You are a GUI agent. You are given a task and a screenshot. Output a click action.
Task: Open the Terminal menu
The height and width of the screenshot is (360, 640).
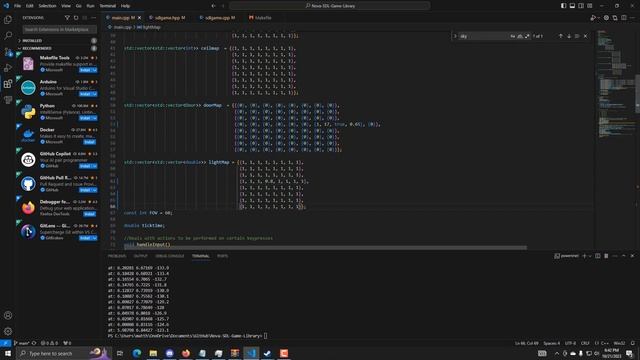pyautogui.click(x=108, y=6)
